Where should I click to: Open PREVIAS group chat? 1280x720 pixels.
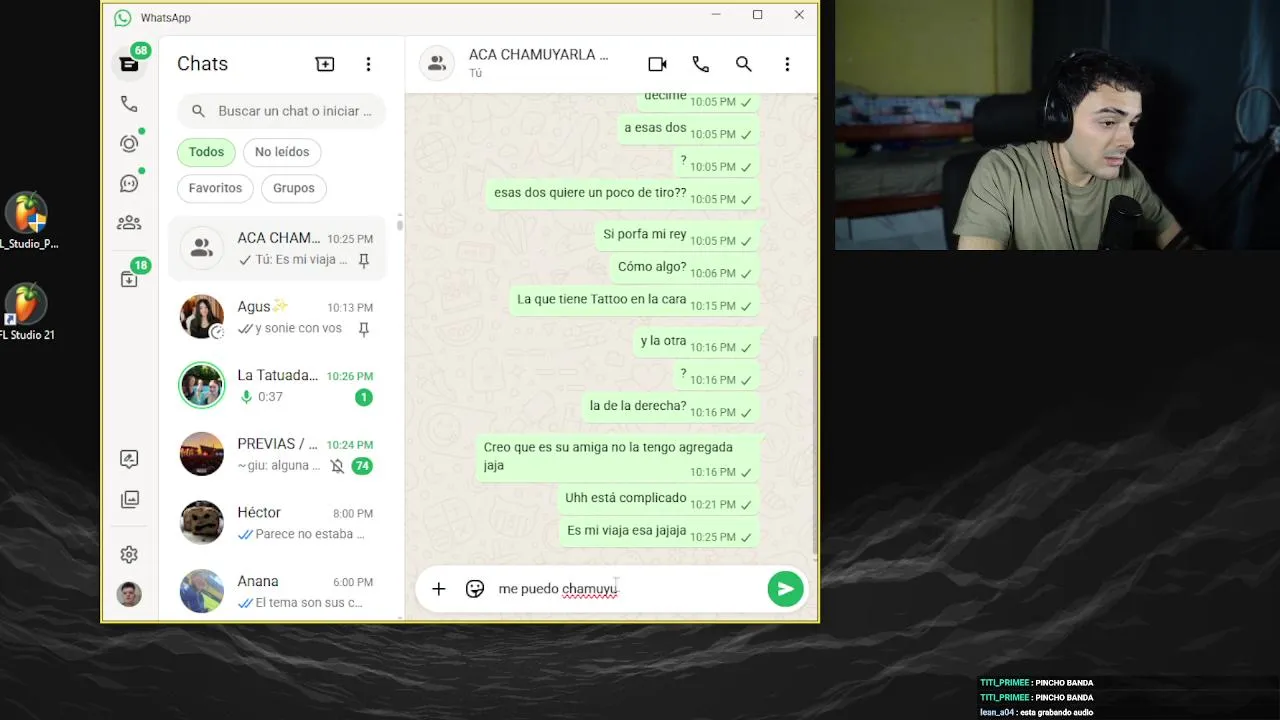click(x=276, y=454)
